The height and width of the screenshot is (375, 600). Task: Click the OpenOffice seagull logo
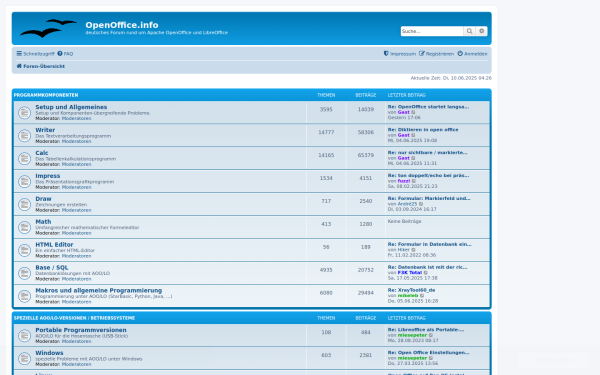48,28
